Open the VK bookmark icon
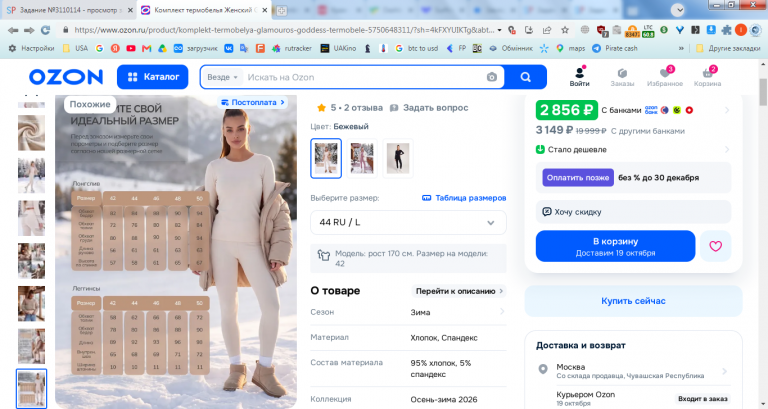 tap(229, 48)
